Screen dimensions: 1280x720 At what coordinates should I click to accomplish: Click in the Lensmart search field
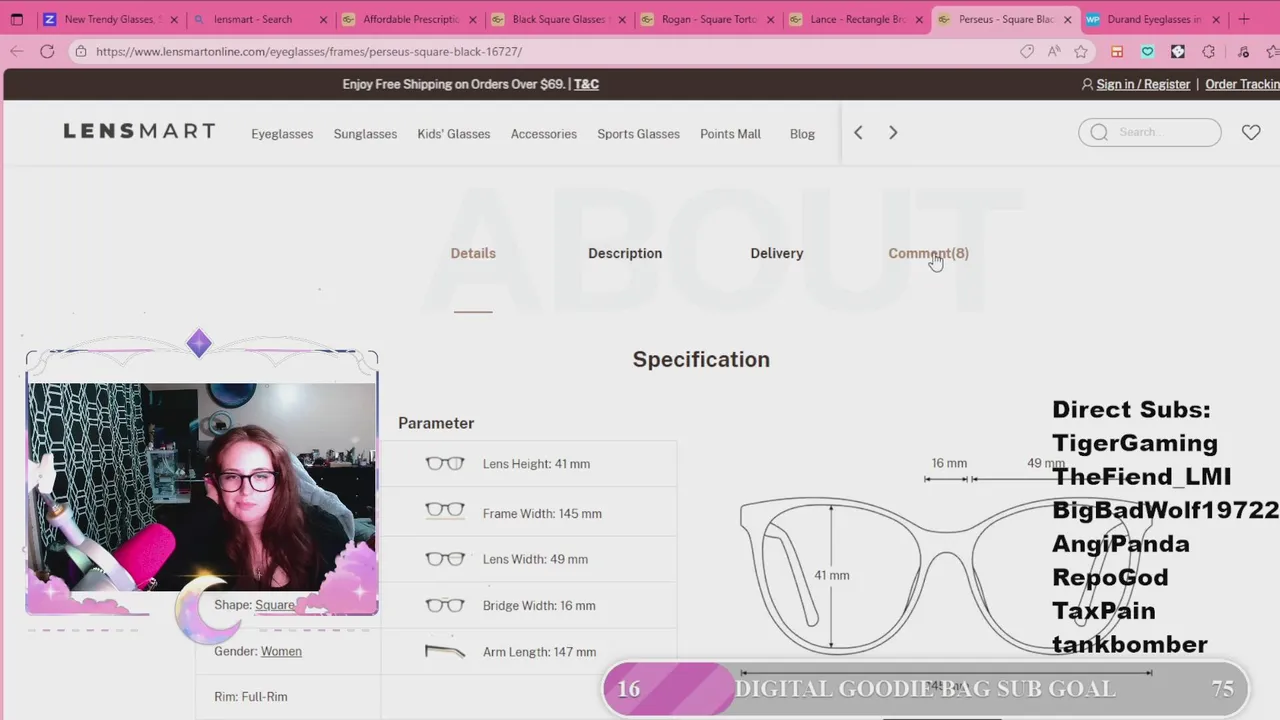1150,132
